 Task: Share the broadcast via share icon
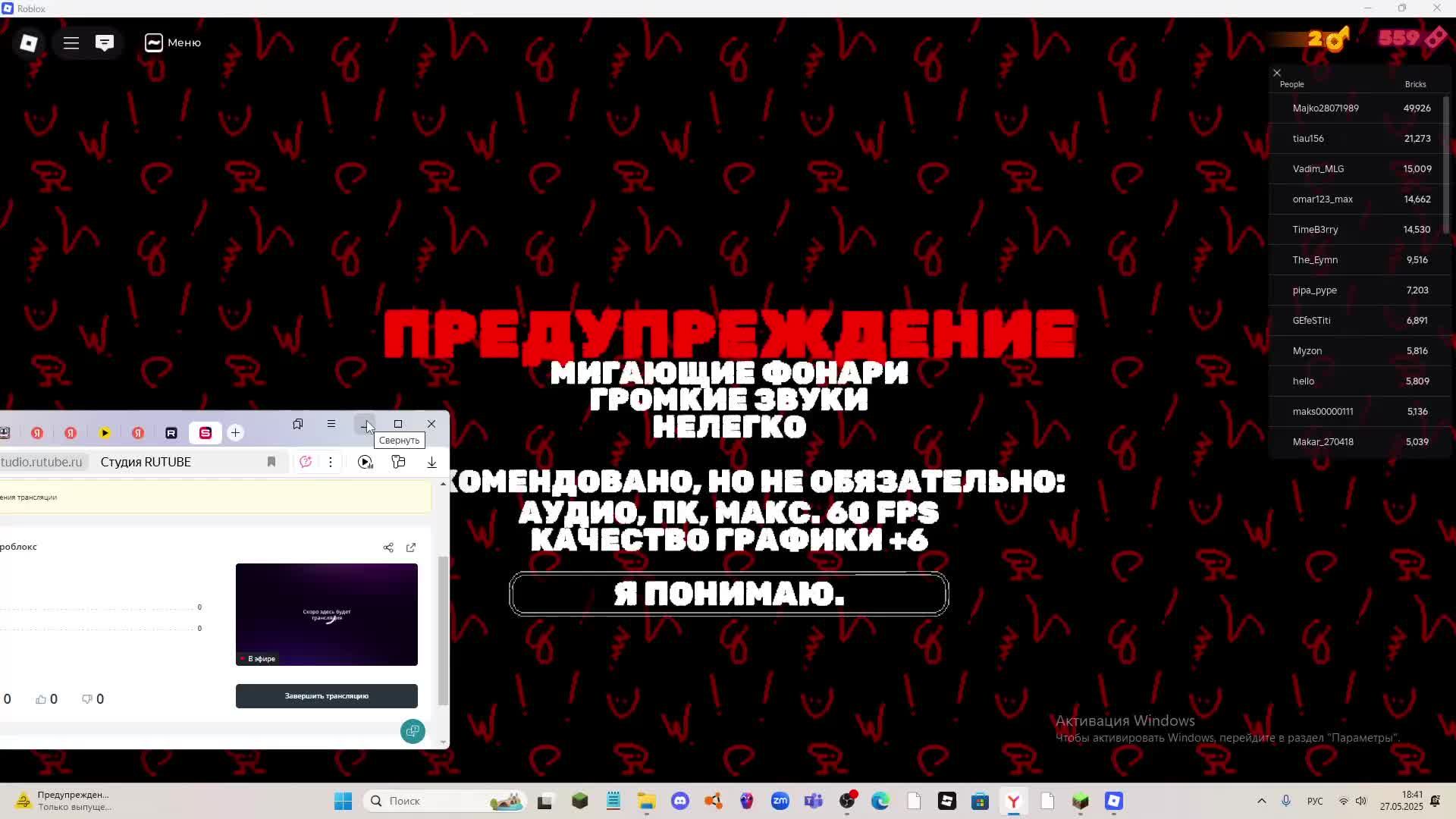[388, 548]
